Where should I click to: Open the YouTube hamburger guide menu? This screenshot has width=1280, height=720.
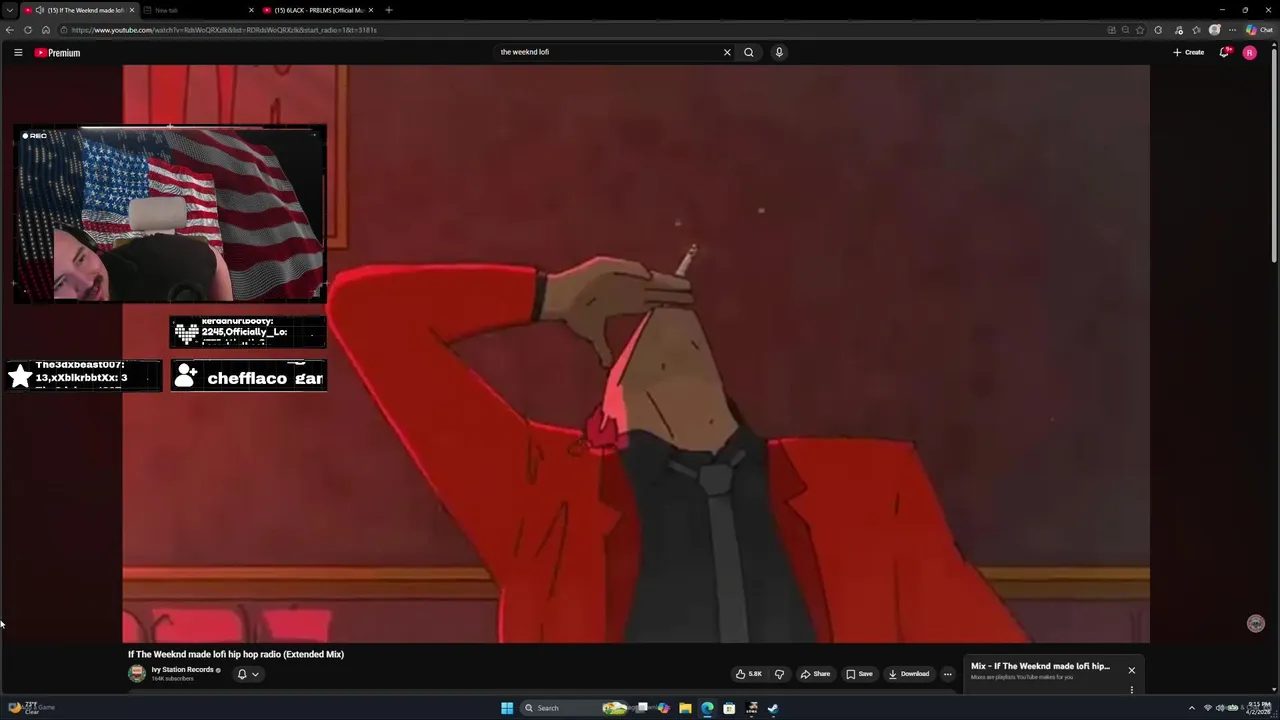18,52
